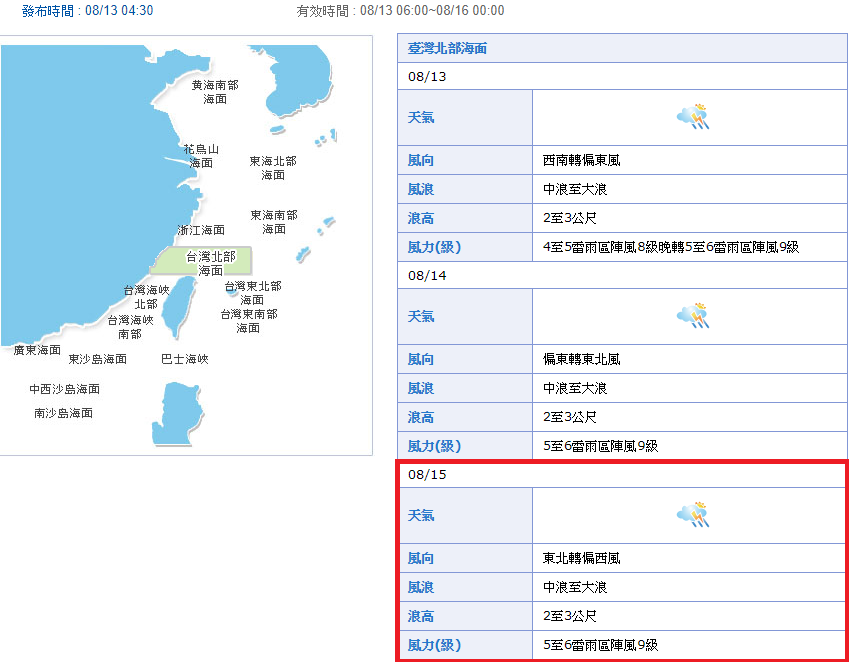The width and height of the screenshot is (849, 662).
Task: Click the 有效時間 validity period text
Action: 400,10
